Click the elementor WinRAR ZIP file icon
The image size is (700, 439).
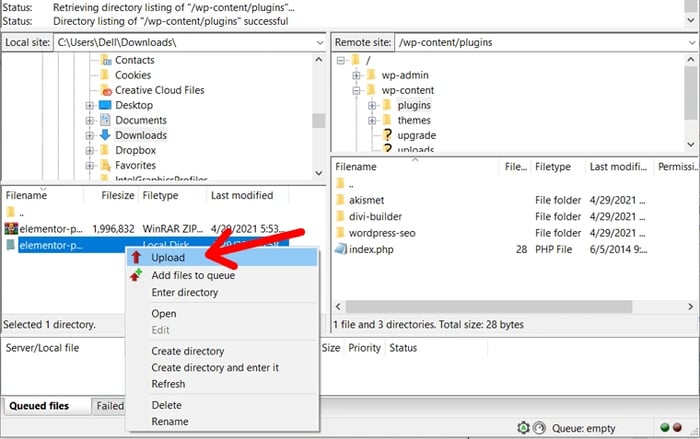point(11,229)
